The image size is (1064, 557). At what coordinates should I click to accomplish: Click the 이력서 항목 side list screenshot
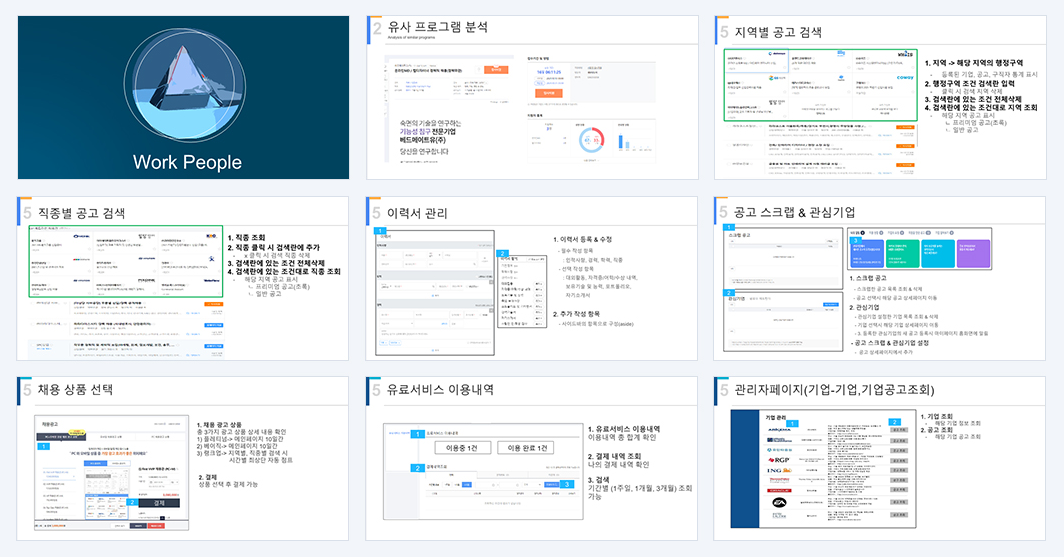[522, 290]
